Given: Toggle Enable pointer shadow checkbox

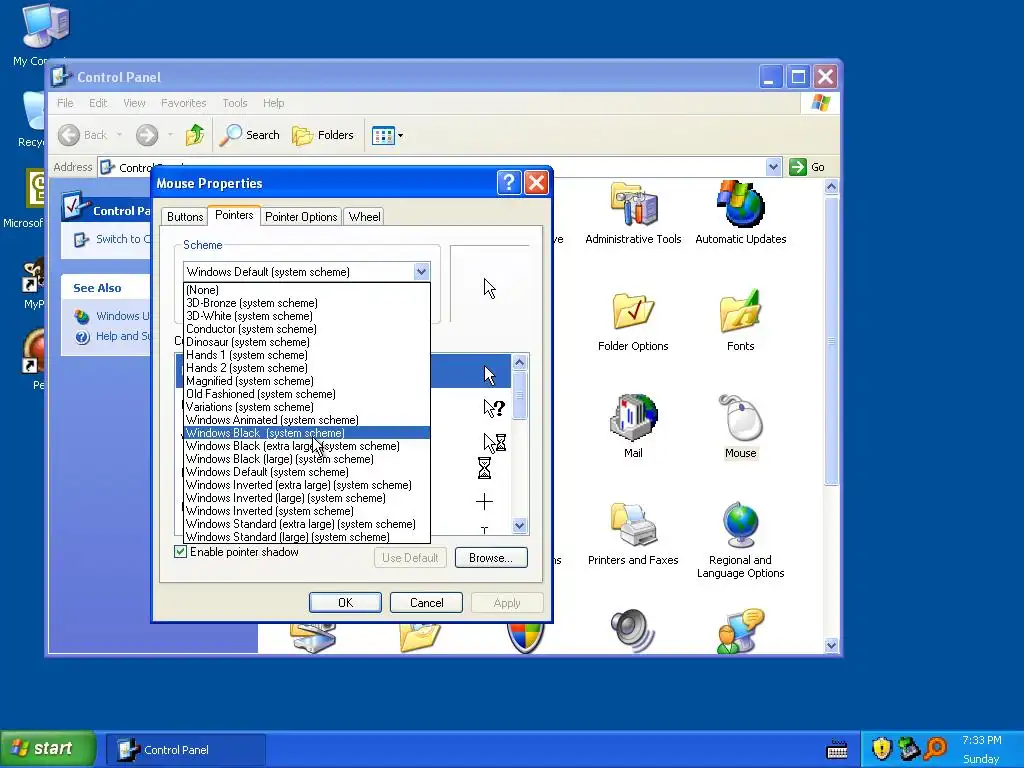Looking at the screenshot, I should pyautogui.click(x=181, y=552).
